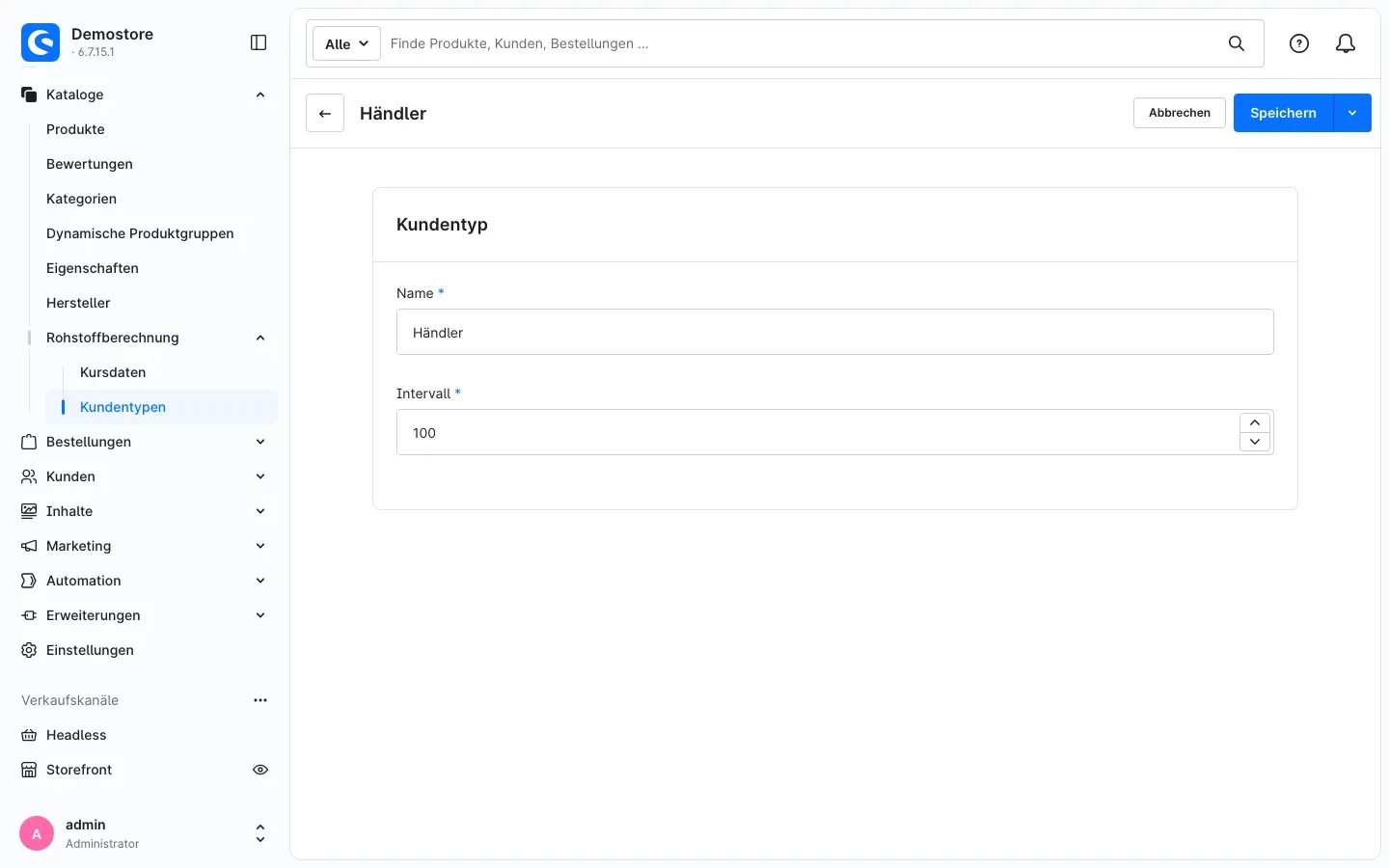Viewport: 1389px width, 868px height.
Task: Expand the Bestellungen chevron
Action: pos(260,442)
